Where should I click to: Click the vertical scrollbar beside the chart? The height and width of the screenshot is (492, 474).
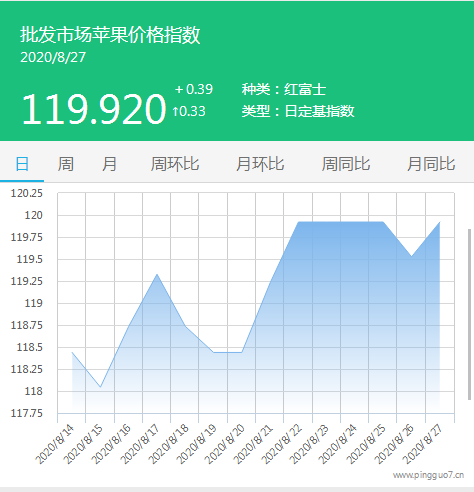470,314
